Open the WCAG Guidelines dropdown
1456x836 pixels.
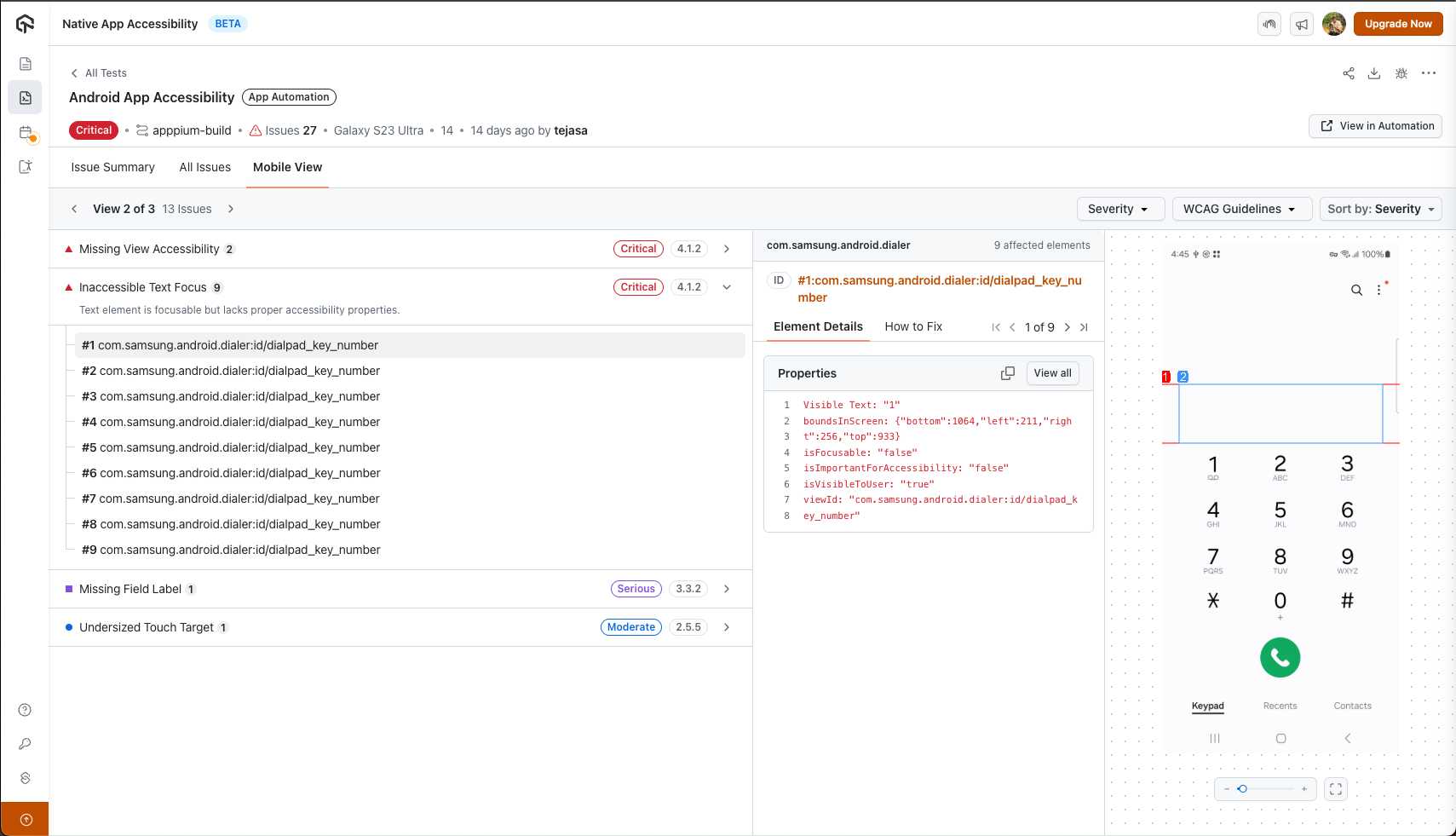pyautogui.click(x=1240, y=209)
